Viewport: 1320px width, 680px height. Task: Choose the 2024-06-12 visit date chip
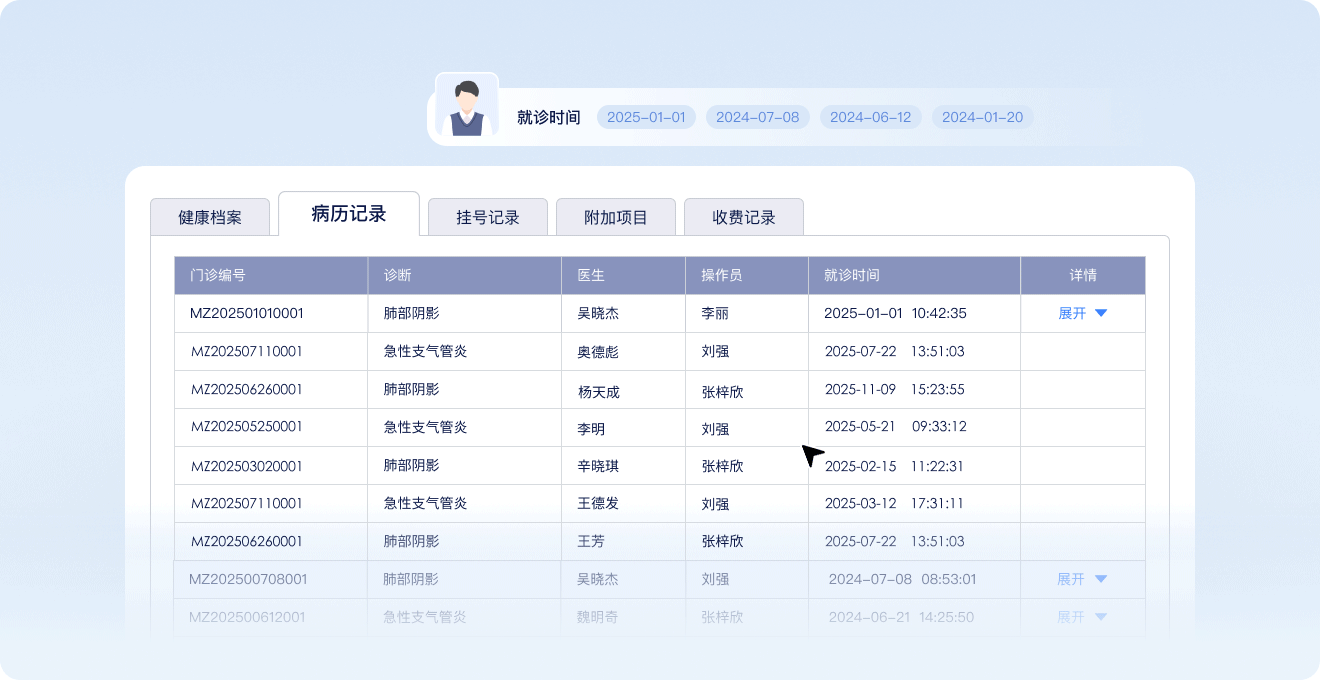pos(870,117)
